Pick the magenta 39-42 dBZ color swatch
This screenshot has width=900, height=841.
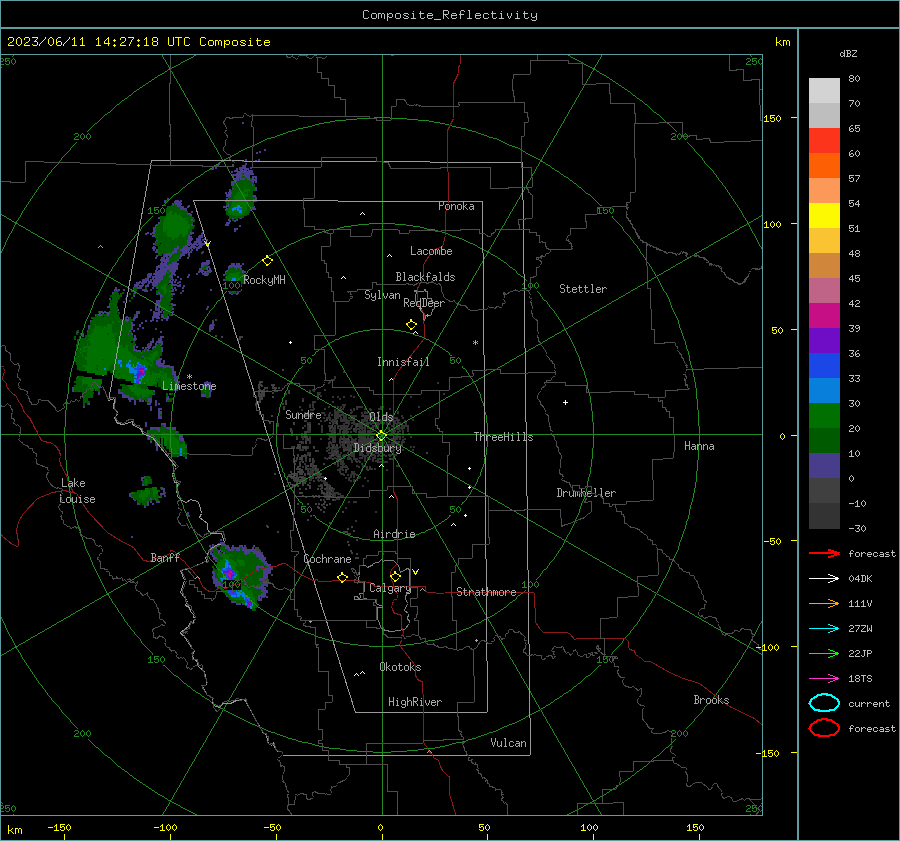pos(824,316)
